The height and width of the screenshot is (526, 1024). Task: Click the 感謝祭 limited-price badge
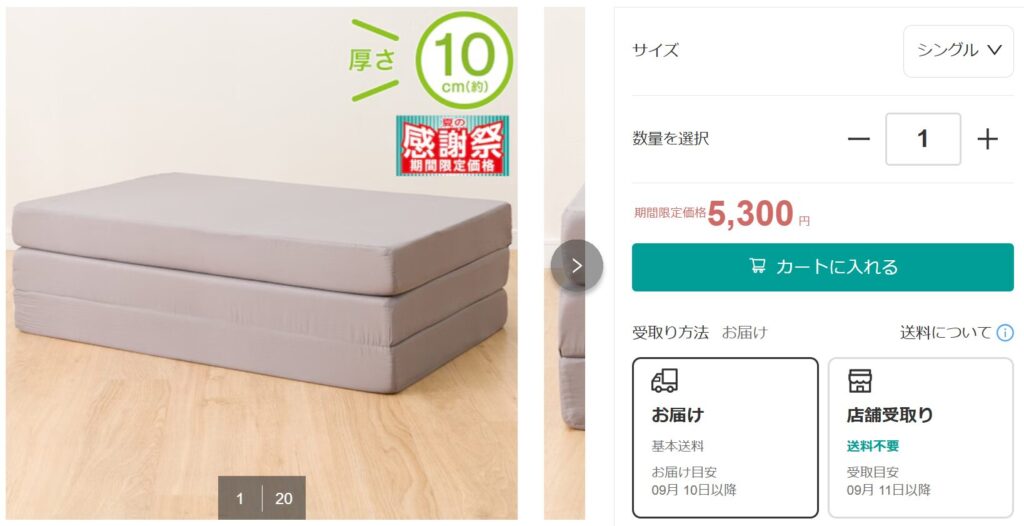pos(452,146)
